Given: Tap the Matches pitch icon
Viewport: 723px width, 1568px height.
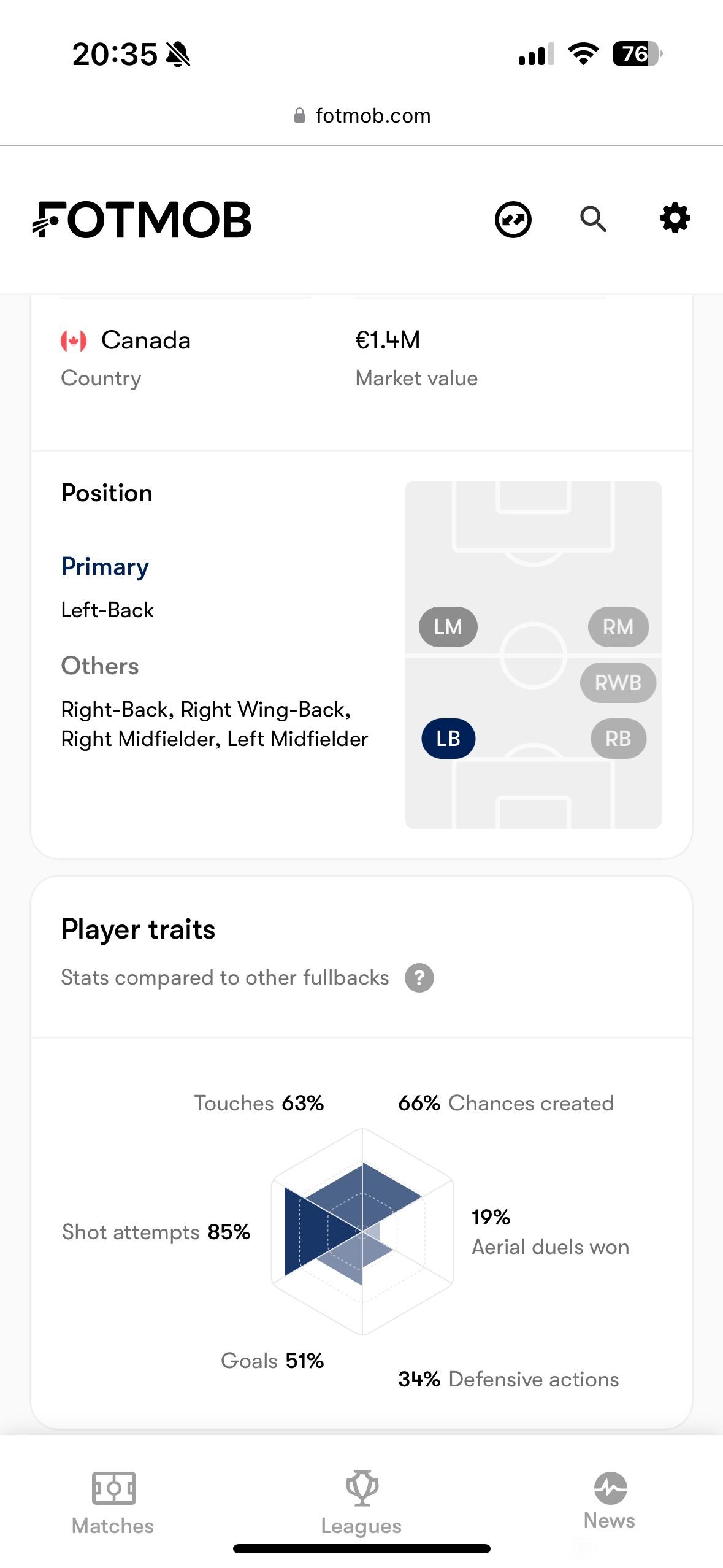Looking at the screenshot, I should (113, 1488).
